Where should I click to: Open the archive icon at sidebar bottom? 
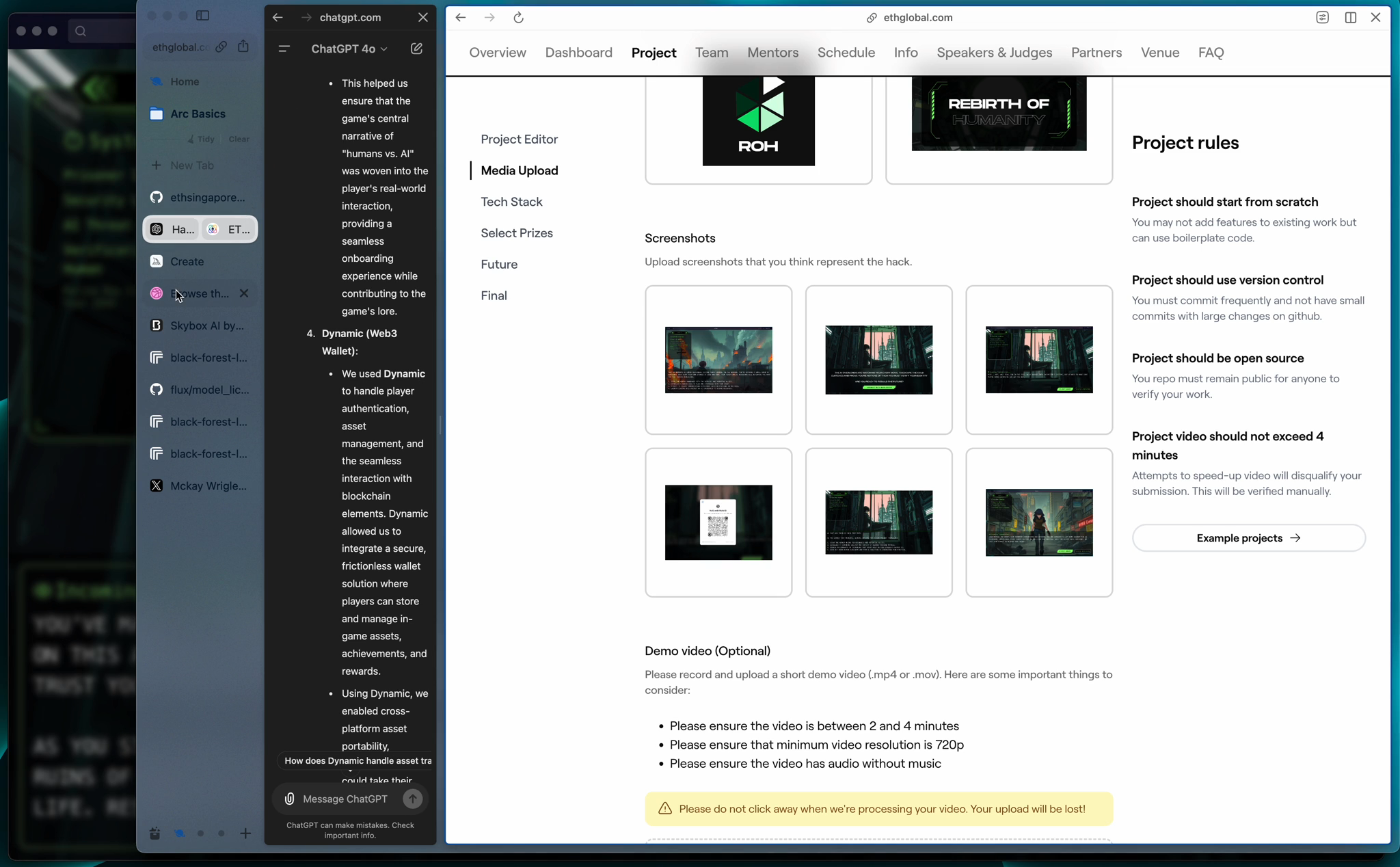pos(154,833)
